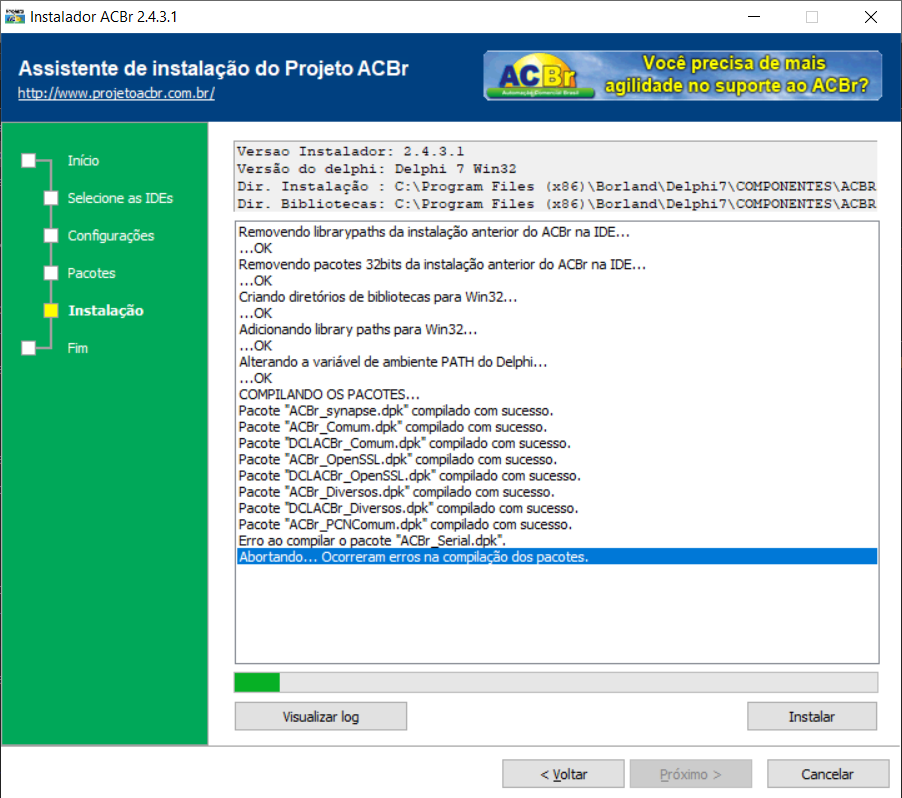Minimize the Instalador ACBr window
Image resolution: width=902 pixels, height=798 pixels.
[x=754, y=17]
